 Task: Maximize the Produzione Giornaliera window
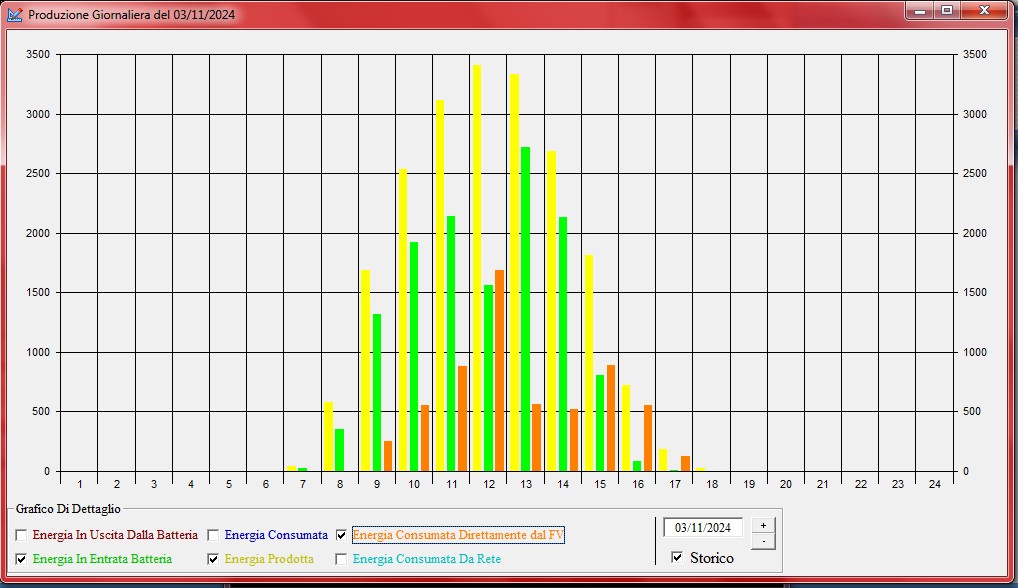946,10
